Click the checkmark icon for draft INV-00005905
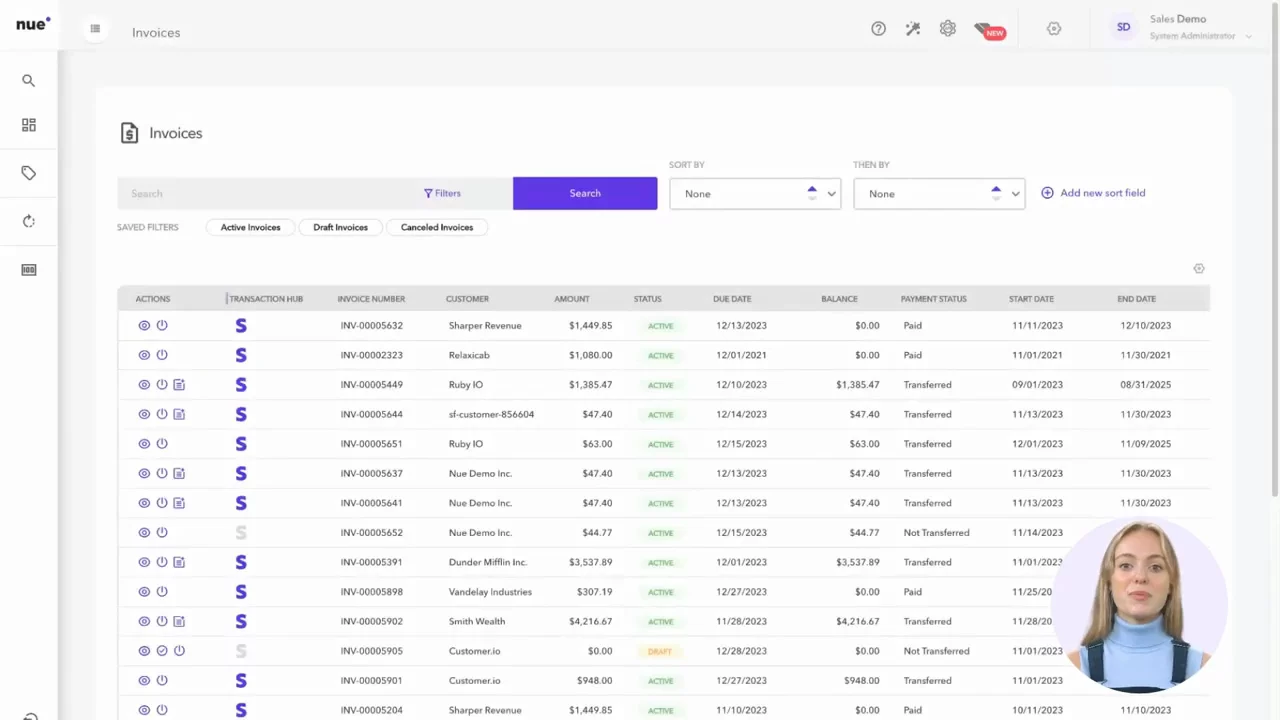 [162, 651]
